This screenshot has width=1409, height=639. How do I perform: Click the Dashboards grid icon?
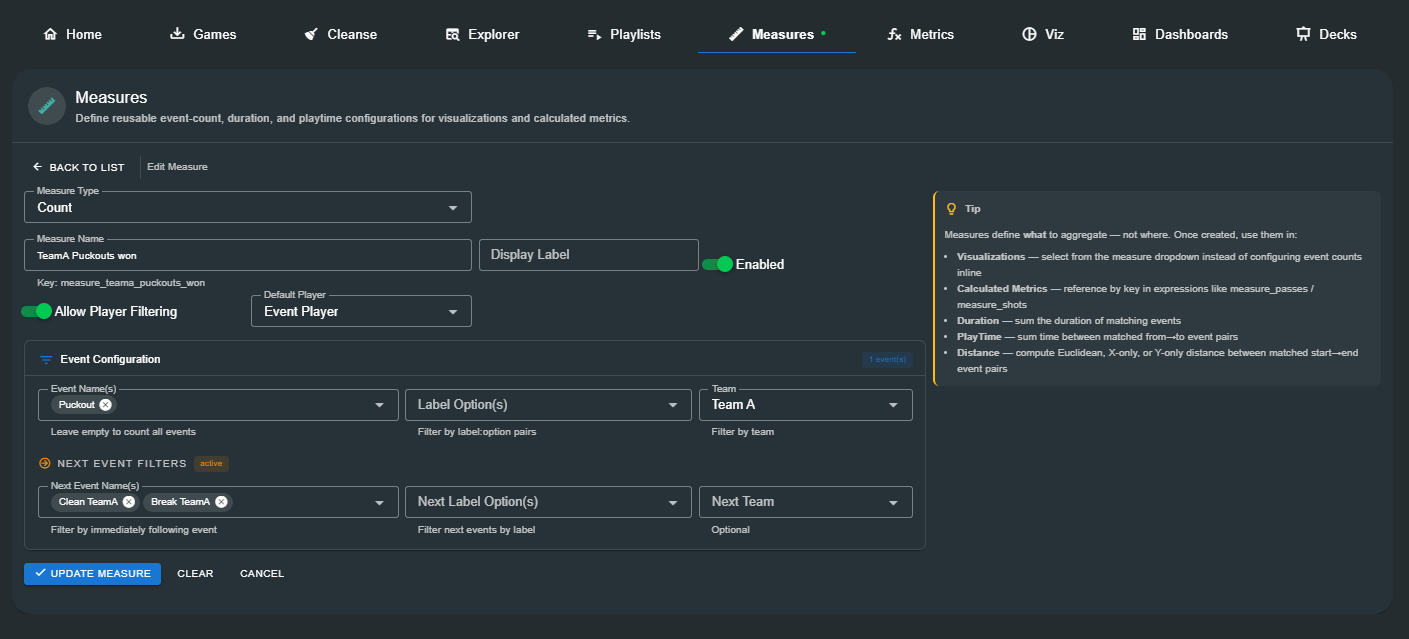pyautogui.click(x=1139, y=34)
